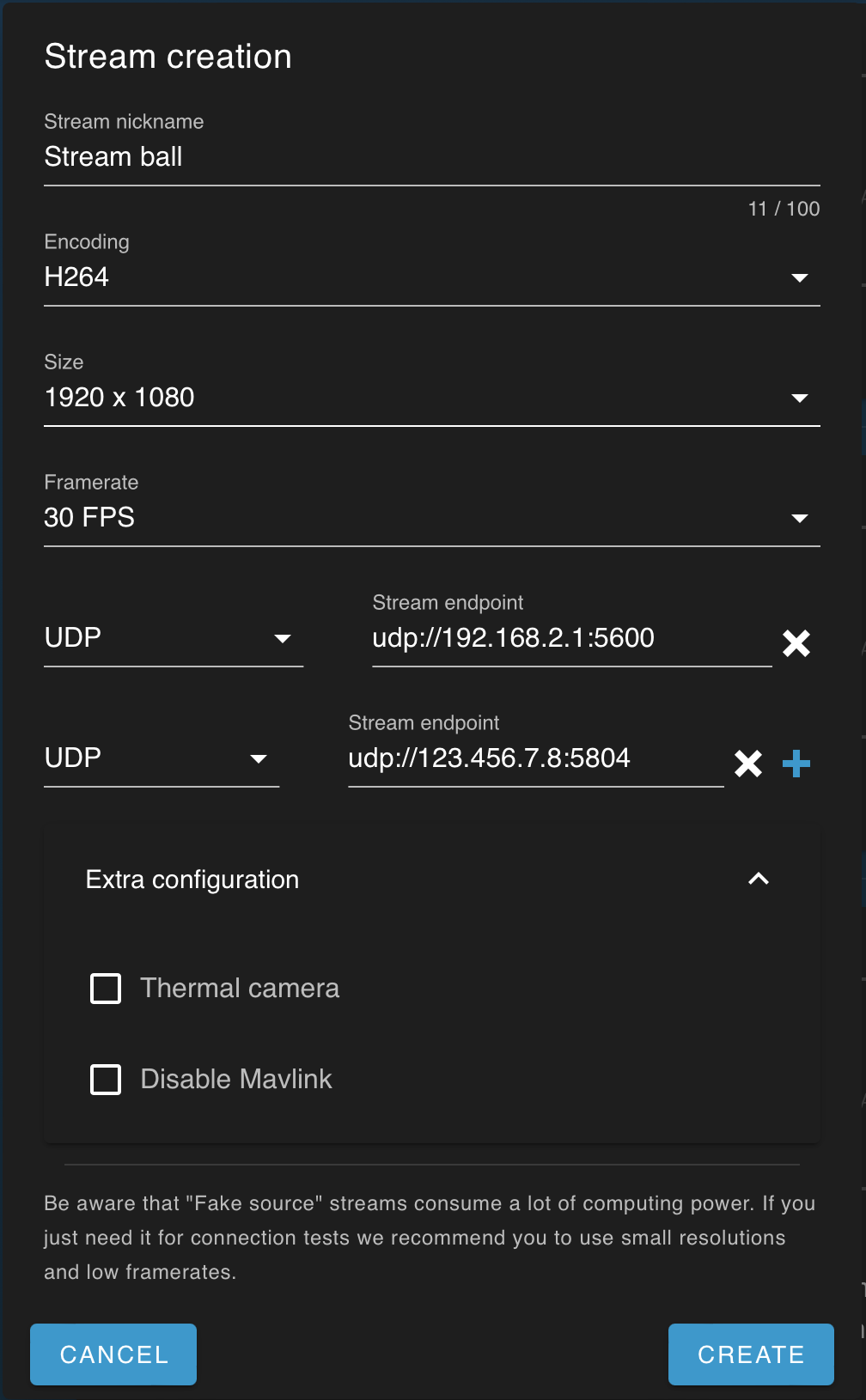This screenshot has height=1400, width=866.
Task: Remove the udp://192.168.2.1:5600 endpoint
Action: (x=796, y=642)
